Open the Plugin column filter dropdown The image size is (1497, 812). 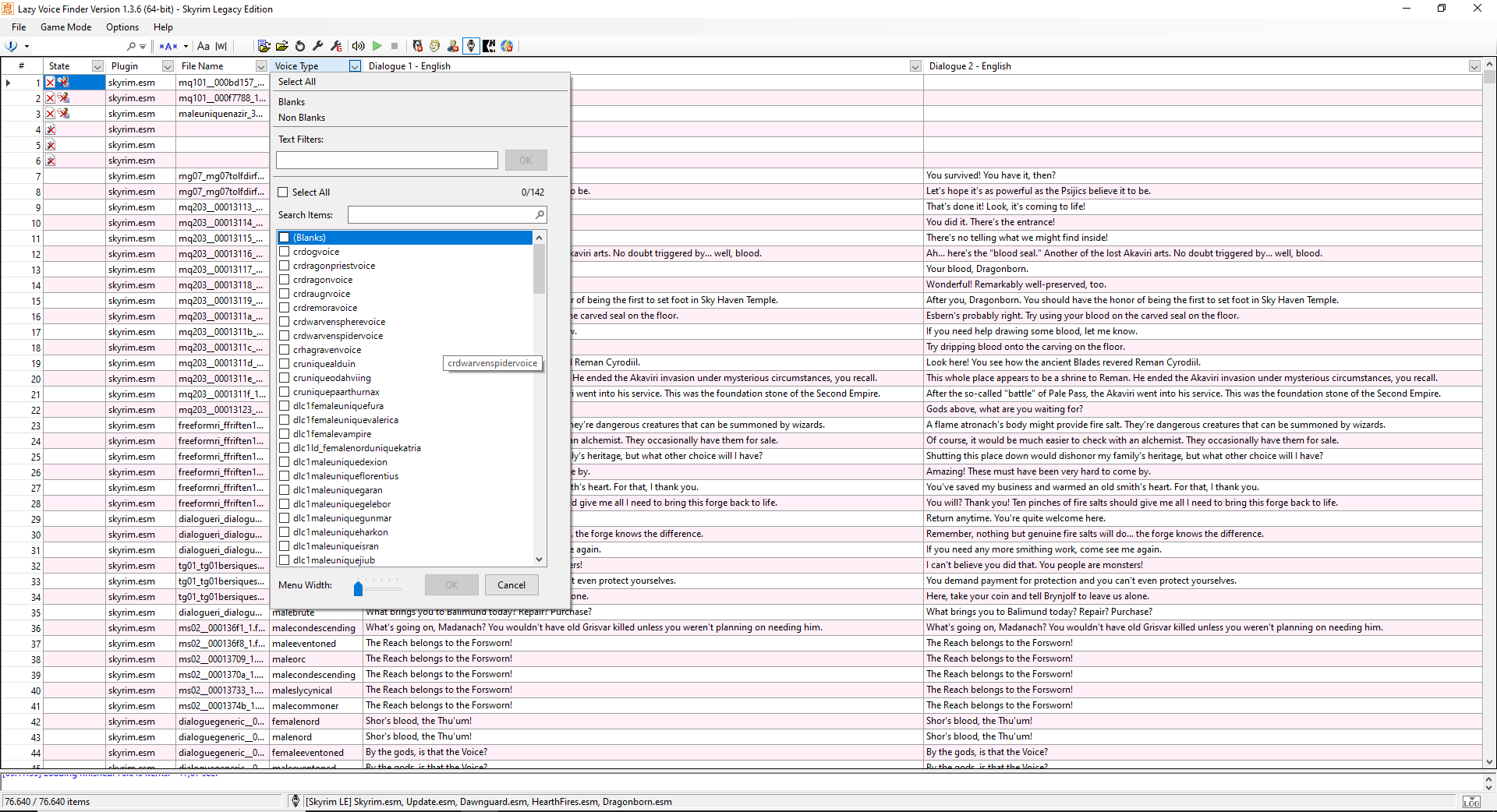(168, 66)
